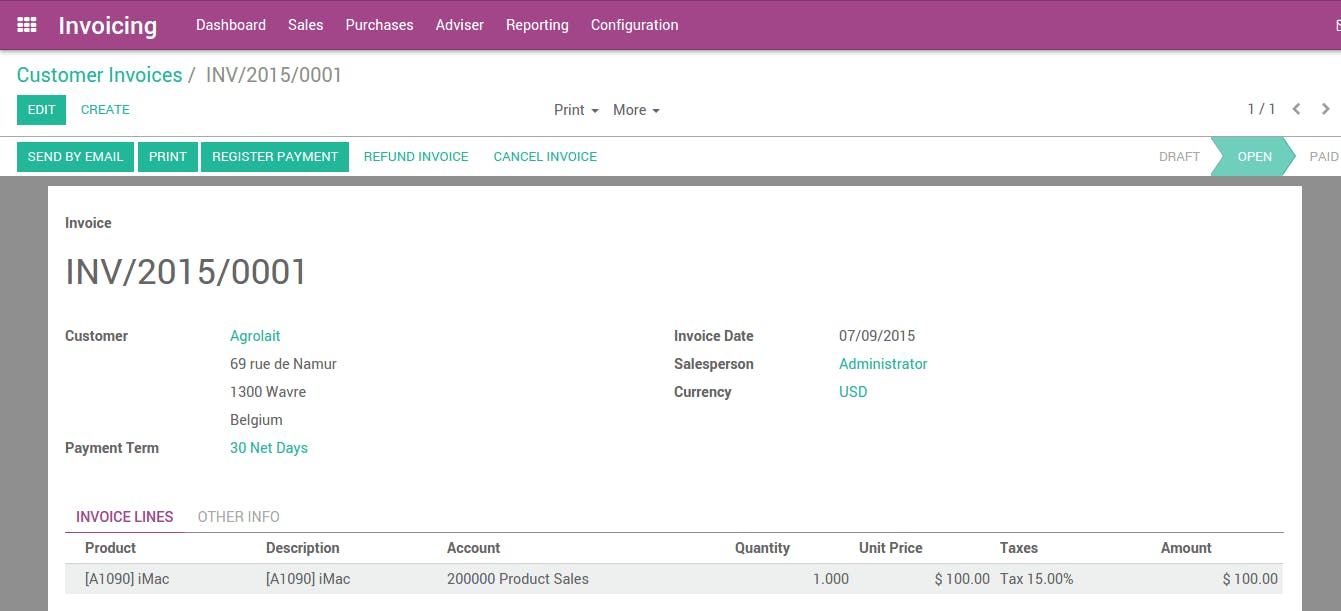Click the EDIT button
This screenshot has width=1341, height=611.
click(x=41, y=110)
